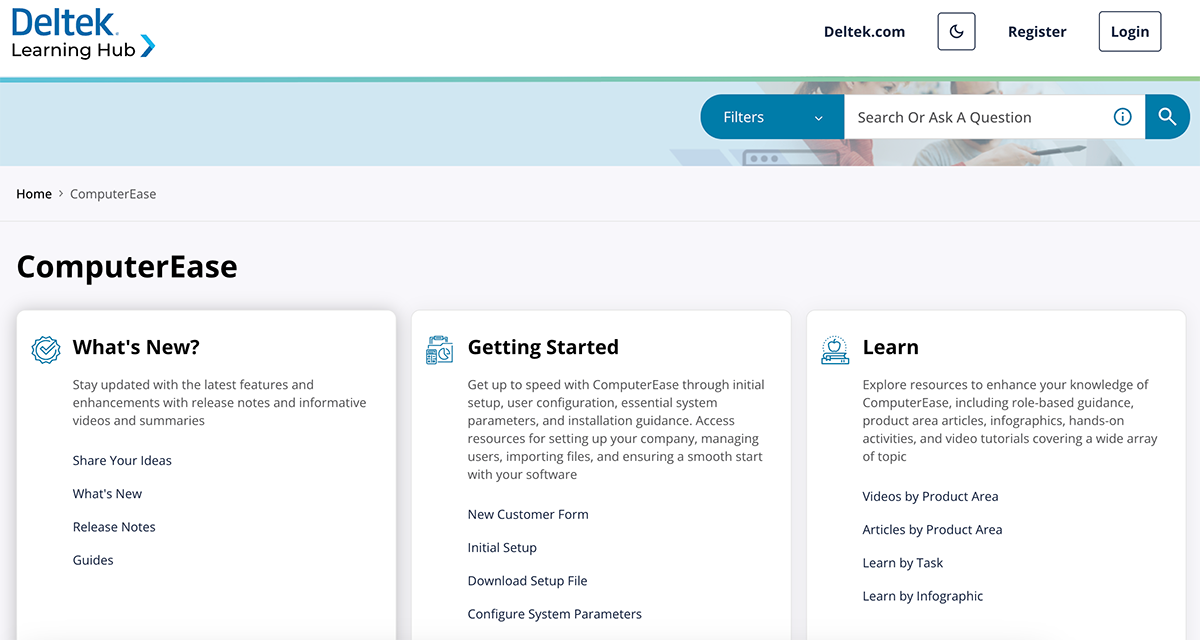Open Release Notes

click(x=114, y=527)
